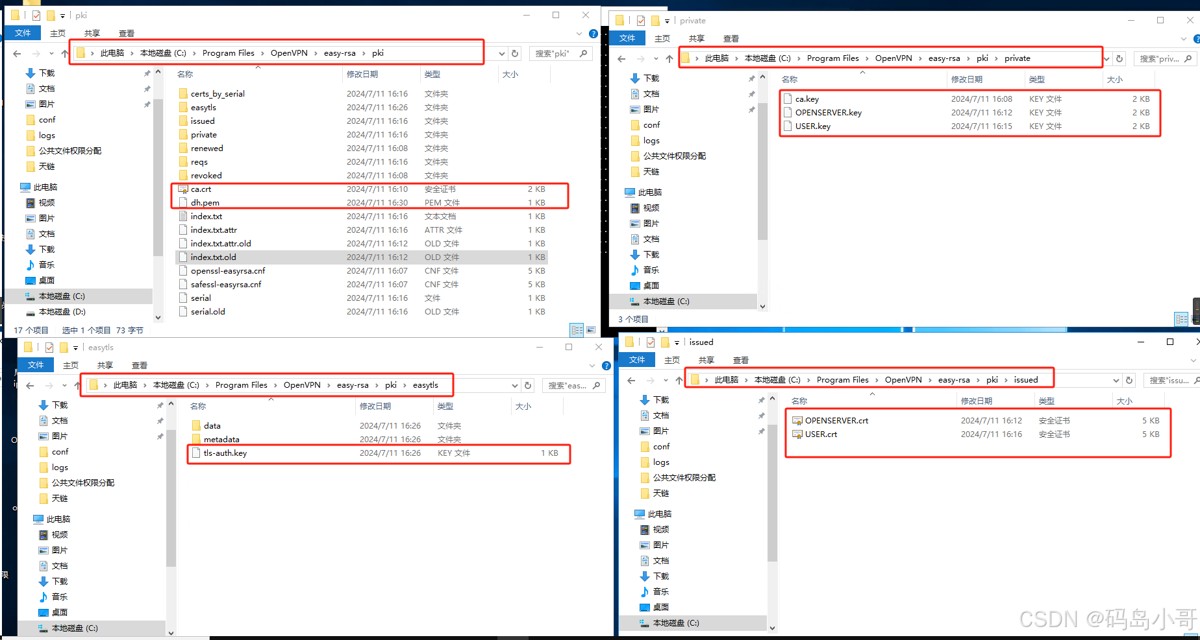Click easy-rsa breadcrumb in private address bar
Viewport: 1200px width, 640px height.
(x=944, y=58)
